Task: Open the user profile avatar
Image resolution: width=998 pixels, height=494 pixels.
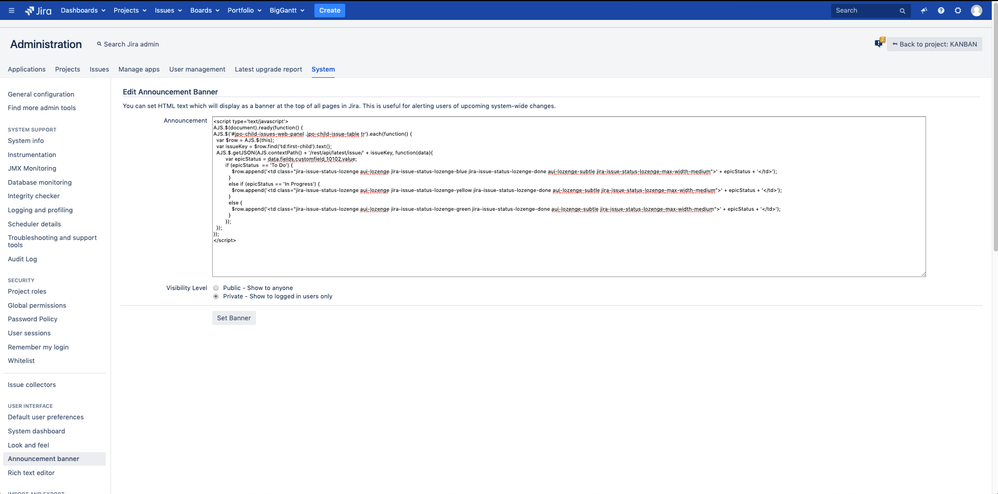Action: tap(976, 10)
